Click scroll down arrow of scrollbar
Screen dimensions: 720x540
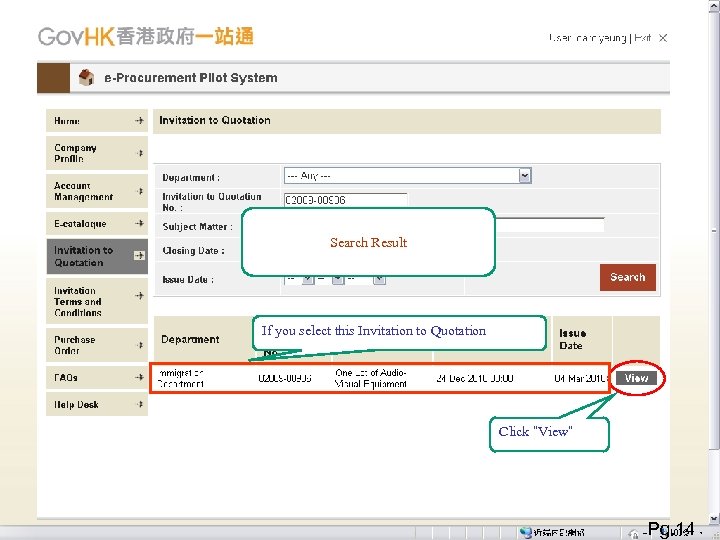(x=714, y=519)
